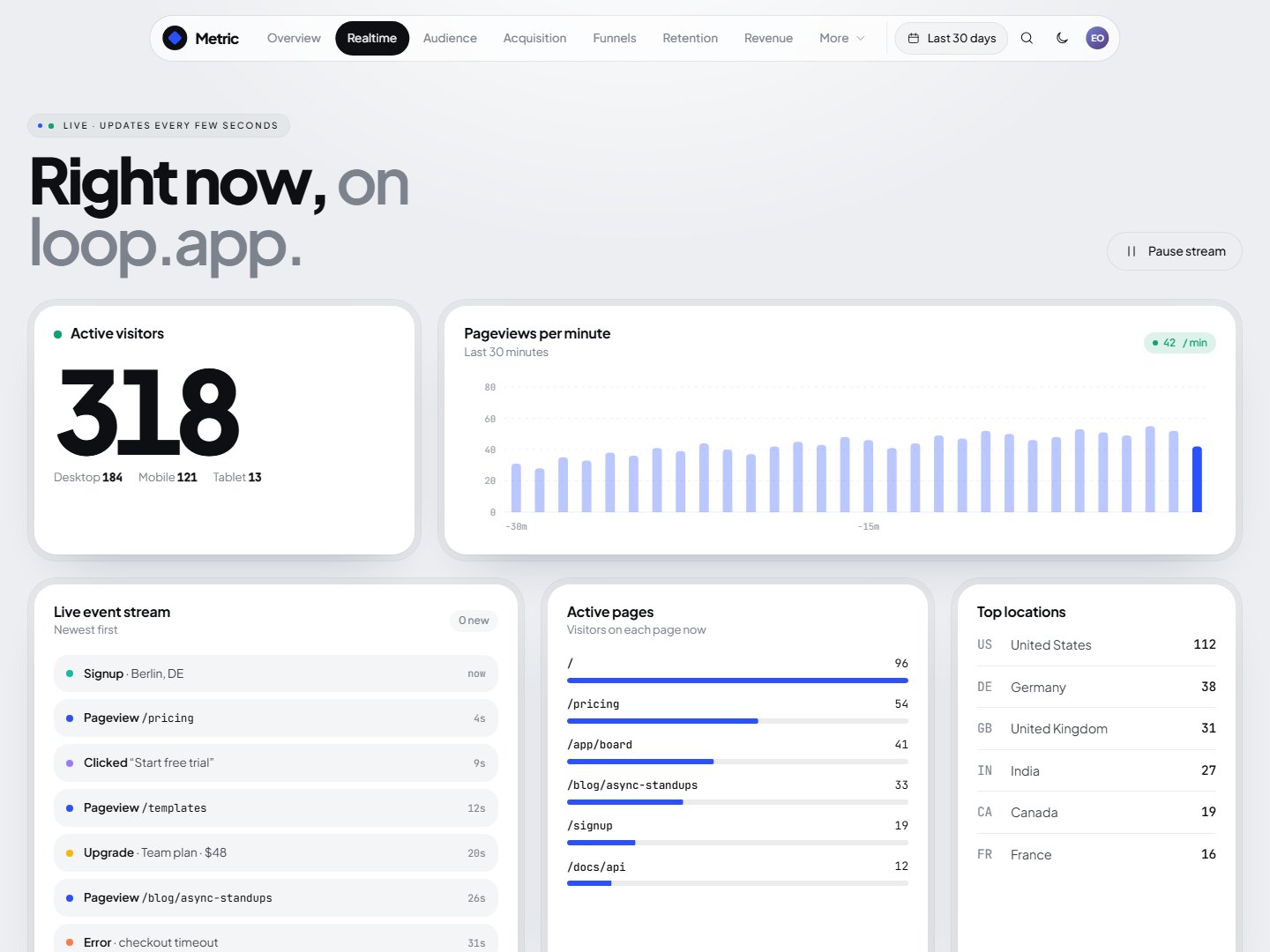
Task: Open the Revenue tab
Action: (x=768, y=38)
